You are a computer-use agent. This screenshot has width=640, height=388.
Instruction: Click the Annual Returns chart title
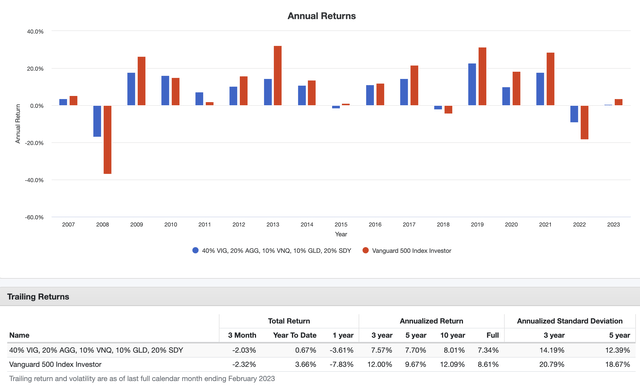click(x=322, y=16)
